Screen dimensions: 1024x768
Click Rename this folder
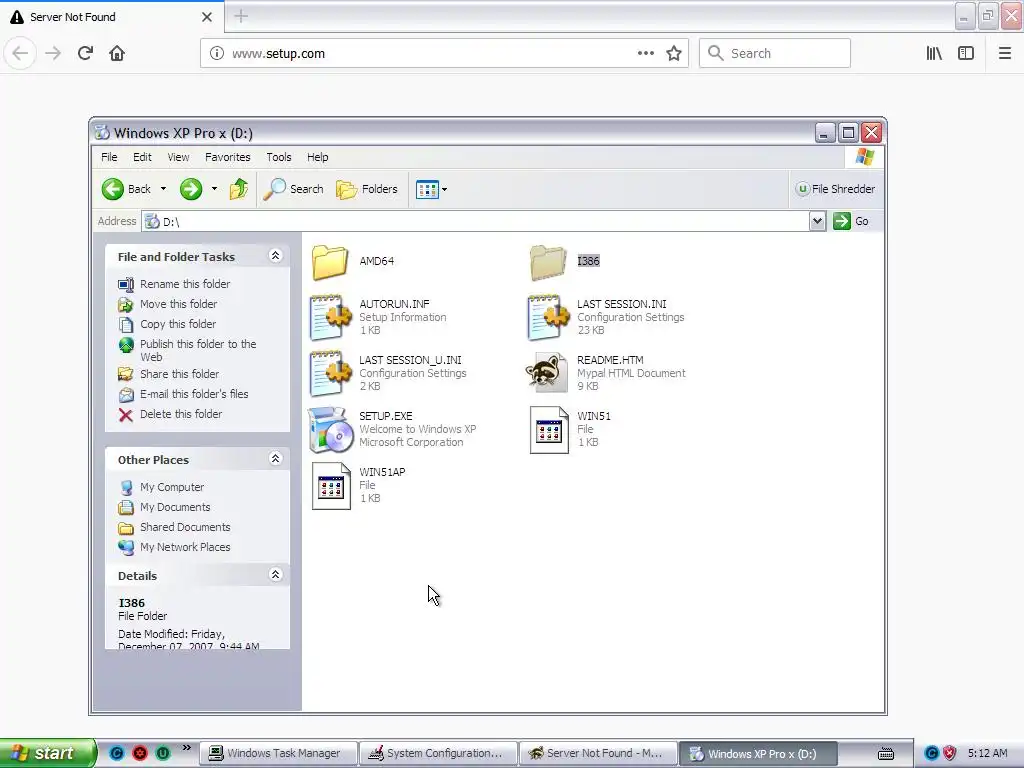coord(185,284)
